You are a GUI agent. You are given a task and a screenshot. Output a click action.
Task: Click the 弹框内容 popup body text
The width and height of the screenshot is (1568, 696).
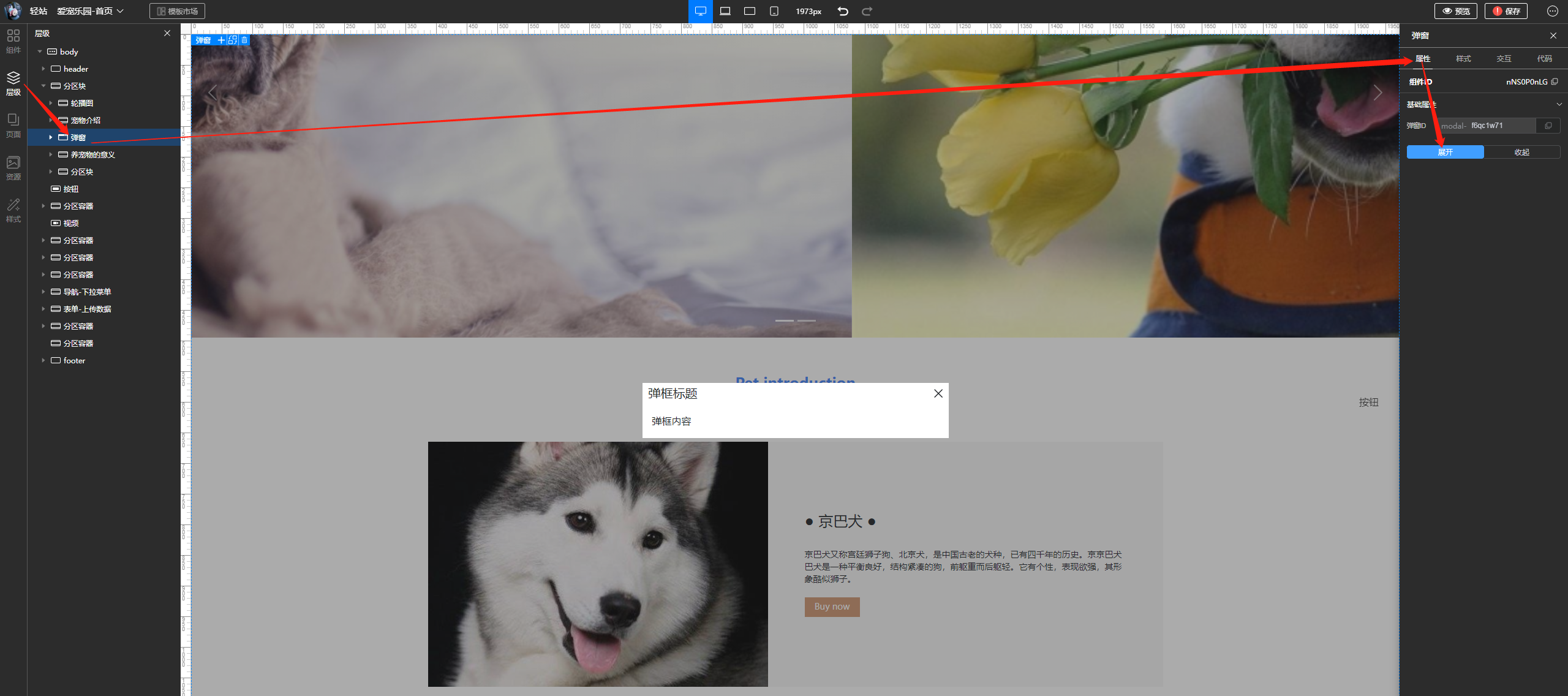(x=671, y=421)
